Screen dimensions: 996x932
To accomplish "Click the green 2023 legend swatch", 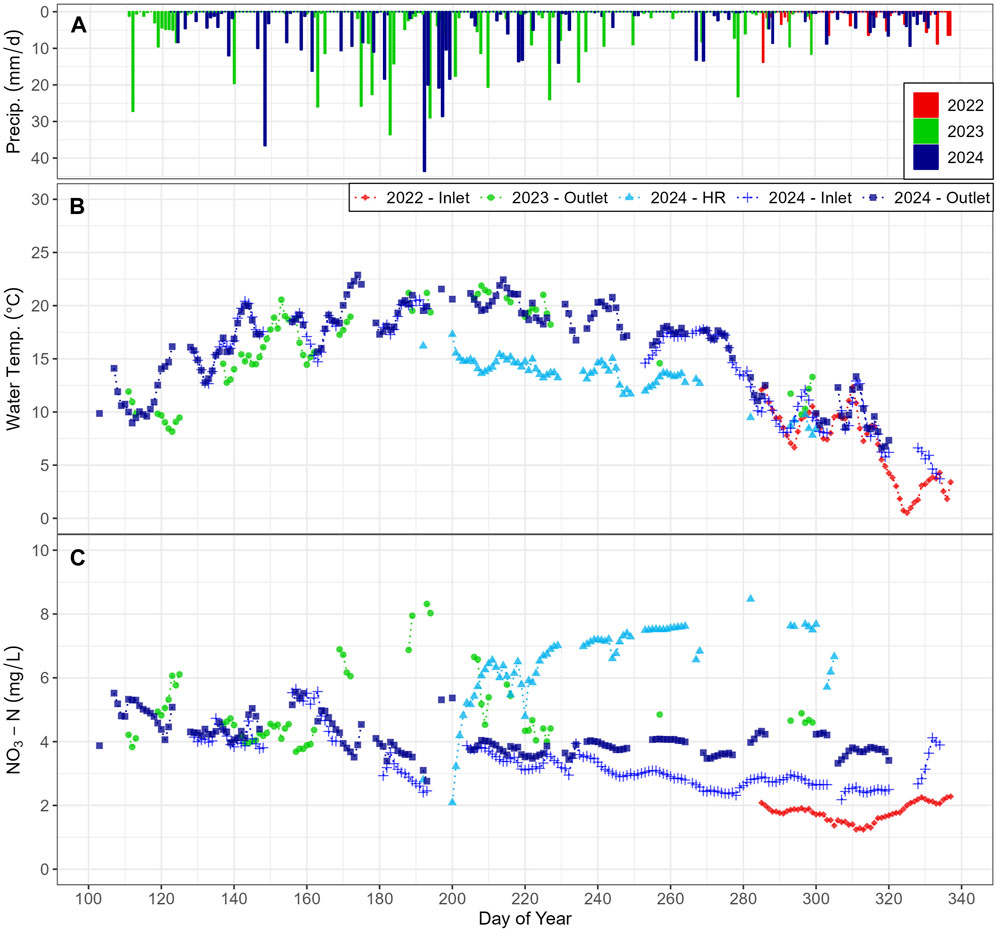I will click(927, 131).
